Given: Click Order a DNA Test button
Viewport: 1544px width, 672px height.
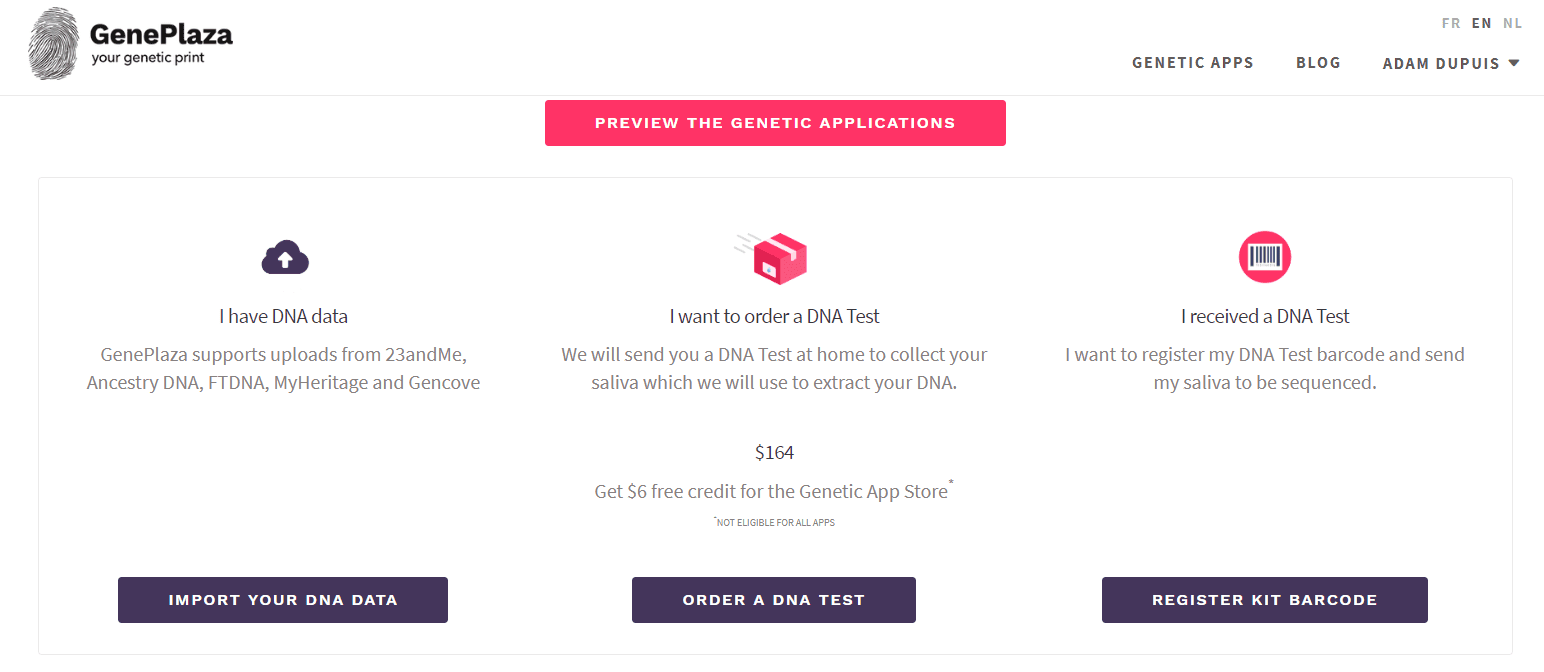Looking at the screenshot, I should tap(774, 600).
